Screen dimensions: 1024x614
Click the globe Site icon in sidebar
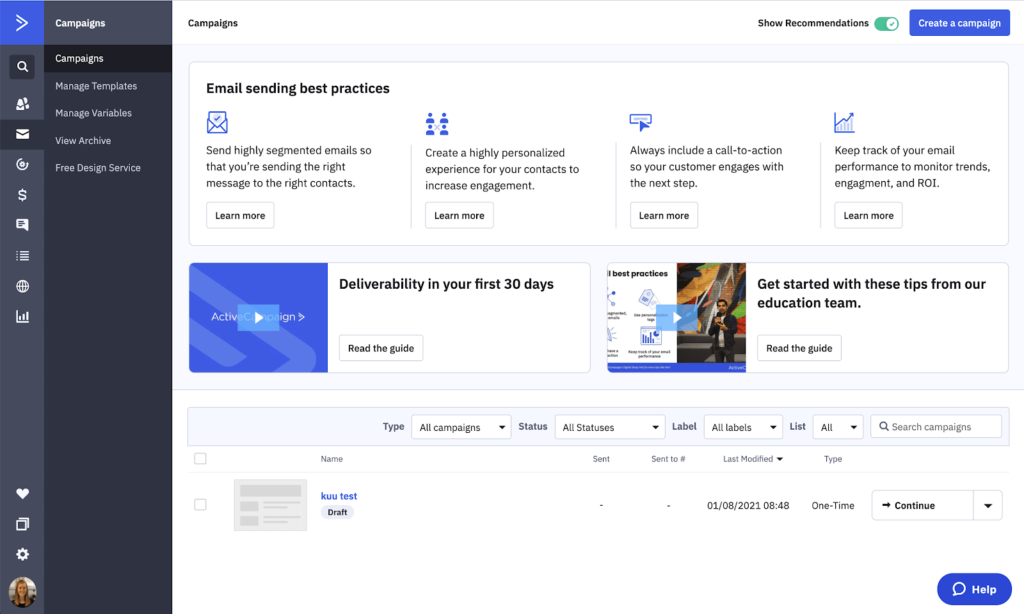tap(22, 287)
